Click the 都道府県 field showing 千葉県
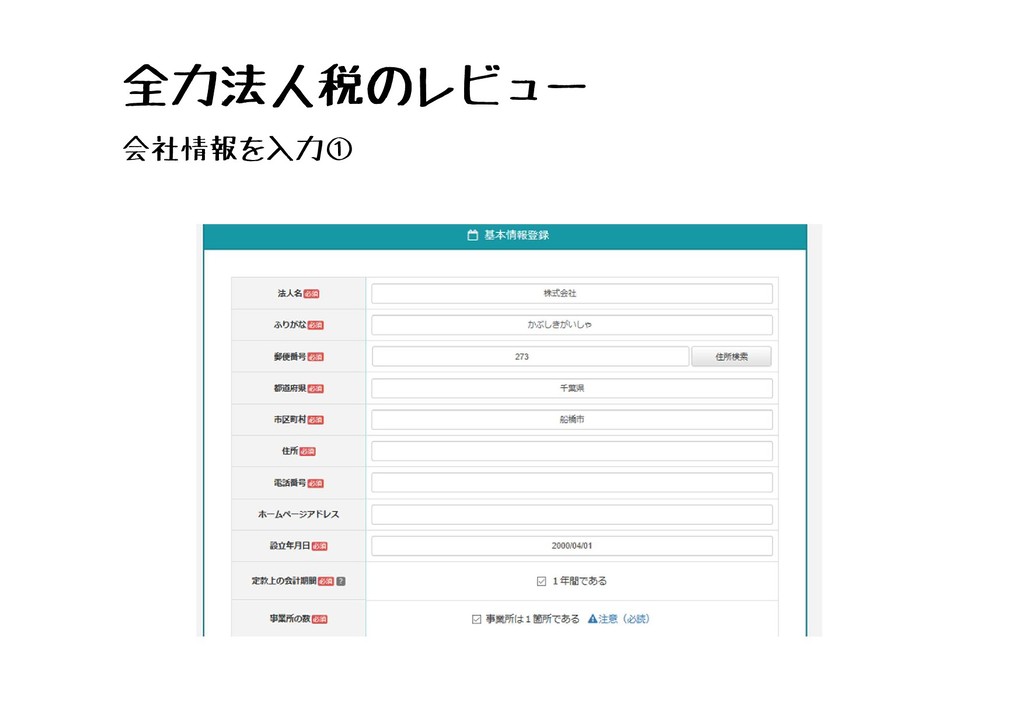Screen dimensions: 1024x724 (x=571, y=388)
